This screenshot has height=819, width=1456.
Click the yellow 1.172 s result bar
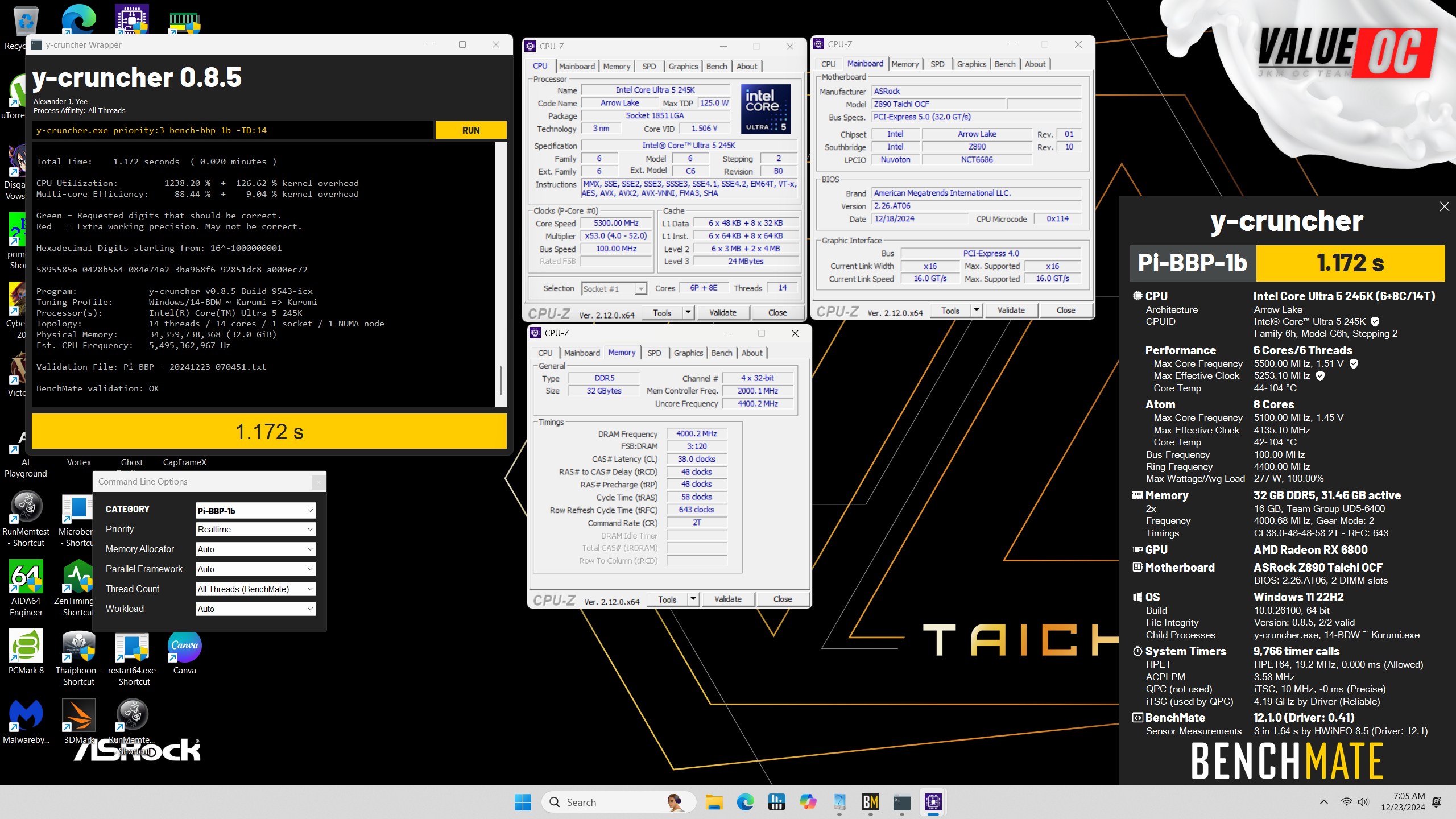tap(269, 432)
